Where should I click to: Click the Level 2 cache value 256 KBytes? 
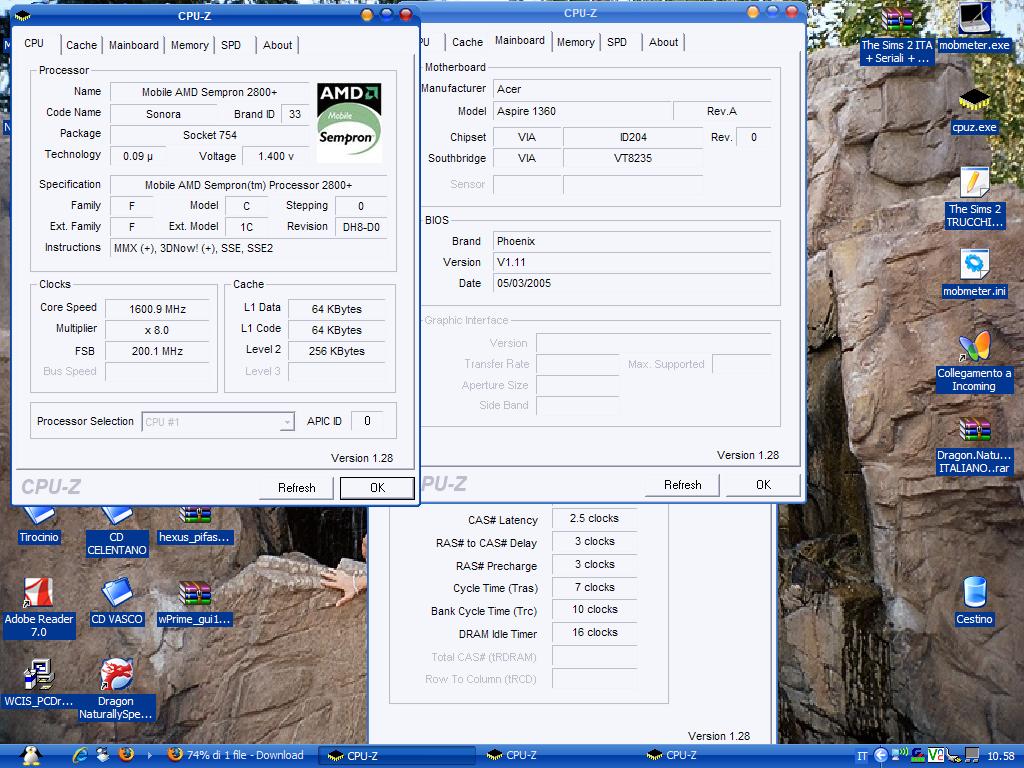(337, 351)
